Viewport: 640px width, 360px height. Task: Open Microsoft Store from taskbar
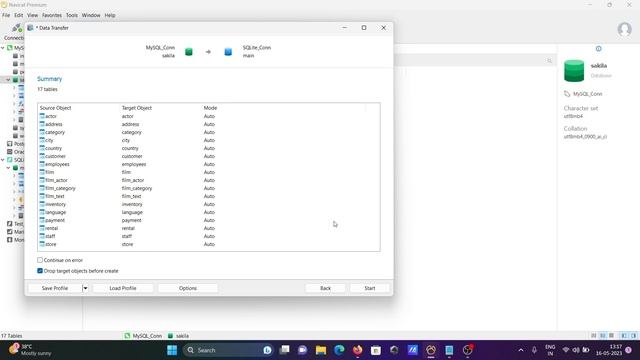tap(376, 350)
